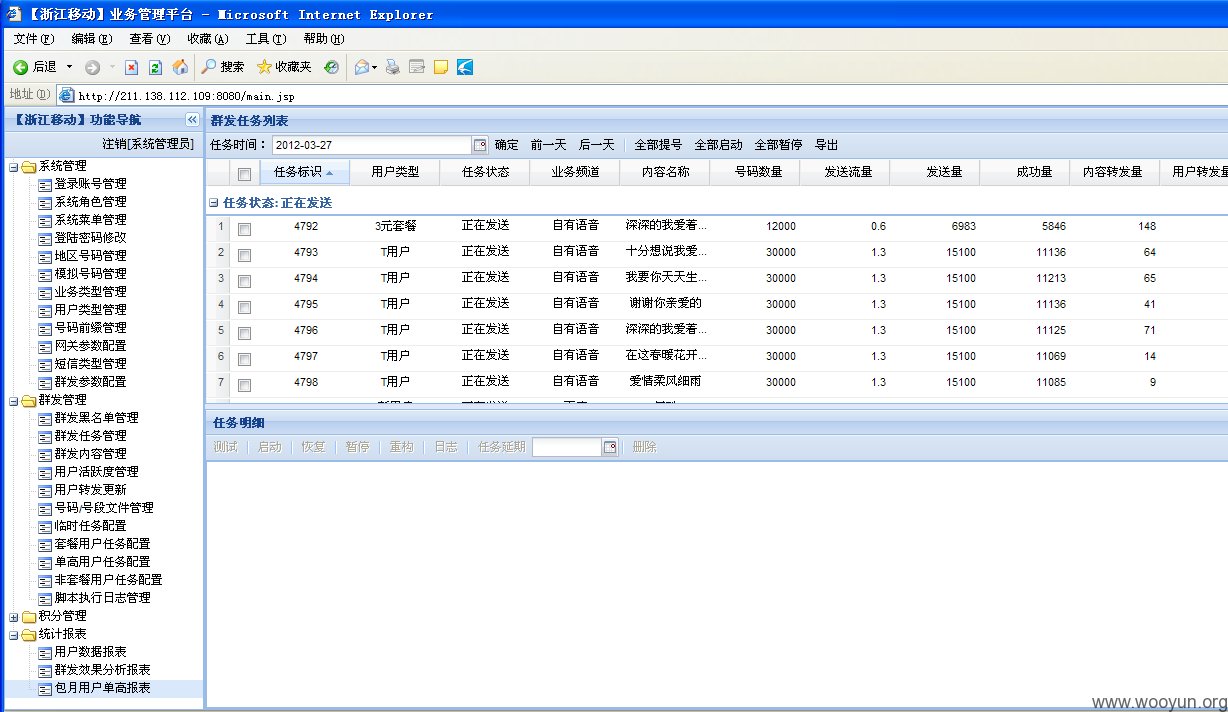Click the 确定 button next to date
Image resolution: width=1228 pixels, height=712 pixels.
[507, 145]
